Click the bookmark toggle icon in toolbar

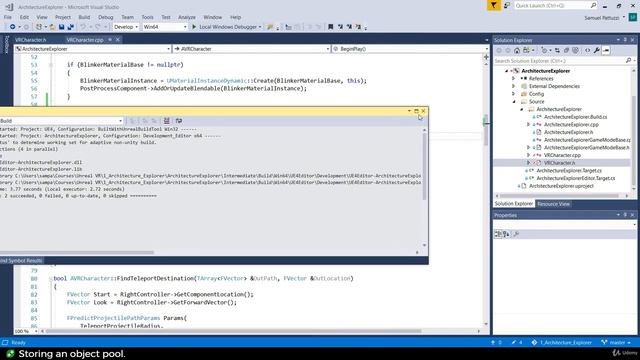331,27
